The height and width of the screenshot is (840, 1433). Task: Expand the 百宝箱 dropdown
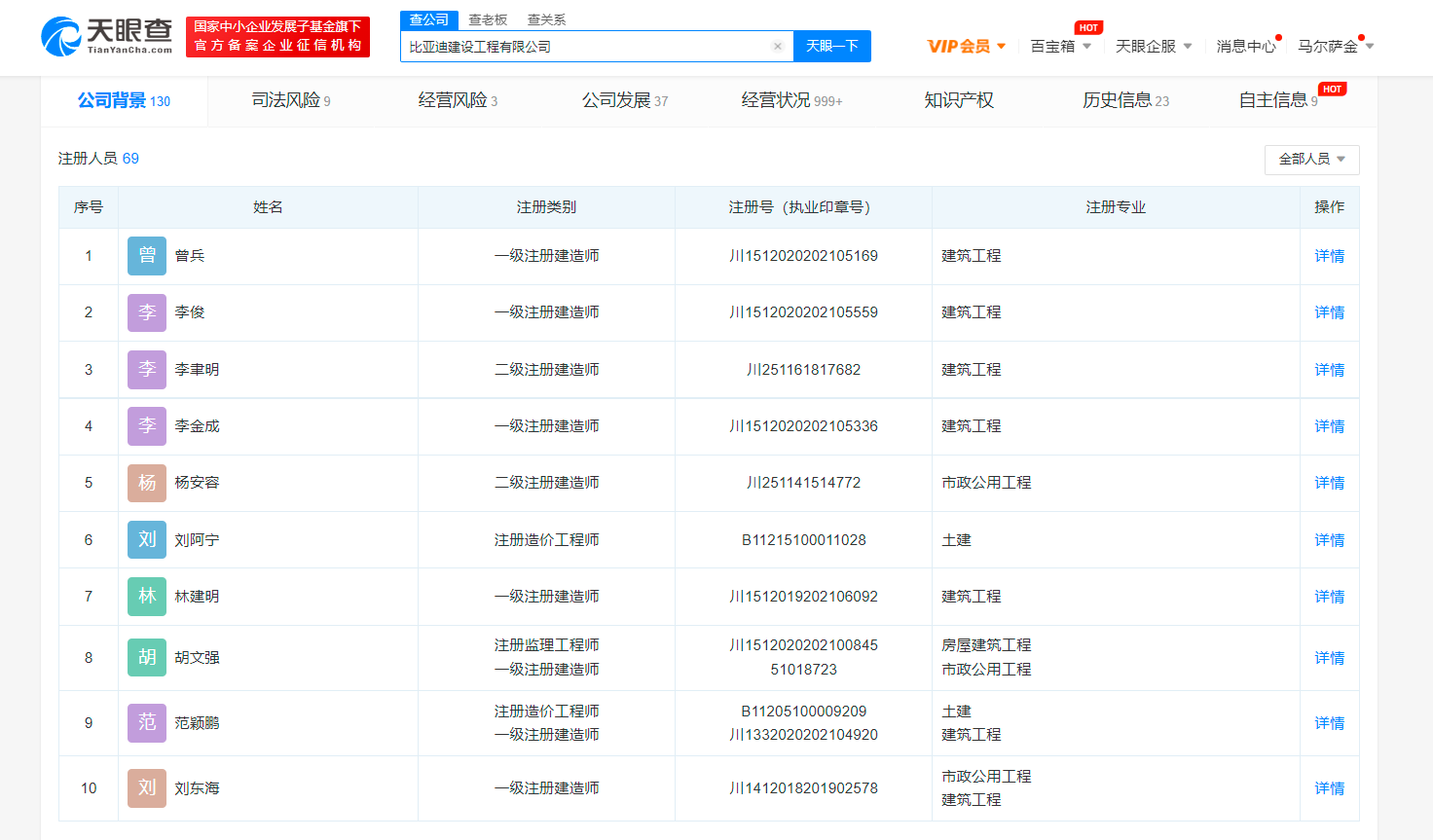point(1061,47)
